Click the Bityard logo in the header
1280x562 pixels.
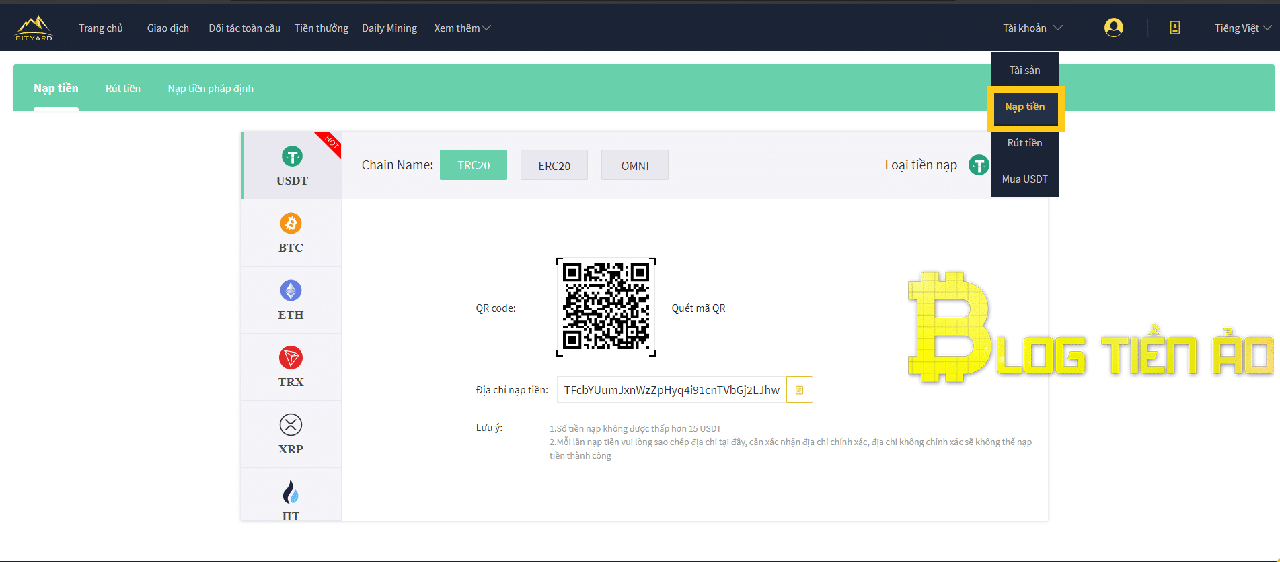[34, 27]
